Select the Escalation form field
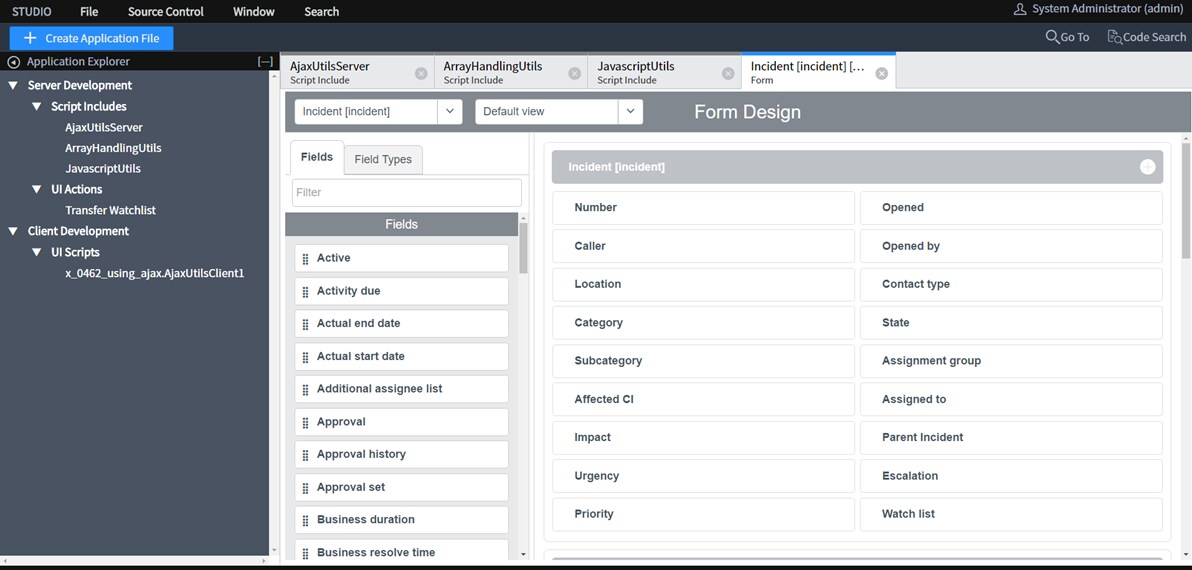Image resolution: width=1192 pixels, height=570 pixels. pos(1011,476)
